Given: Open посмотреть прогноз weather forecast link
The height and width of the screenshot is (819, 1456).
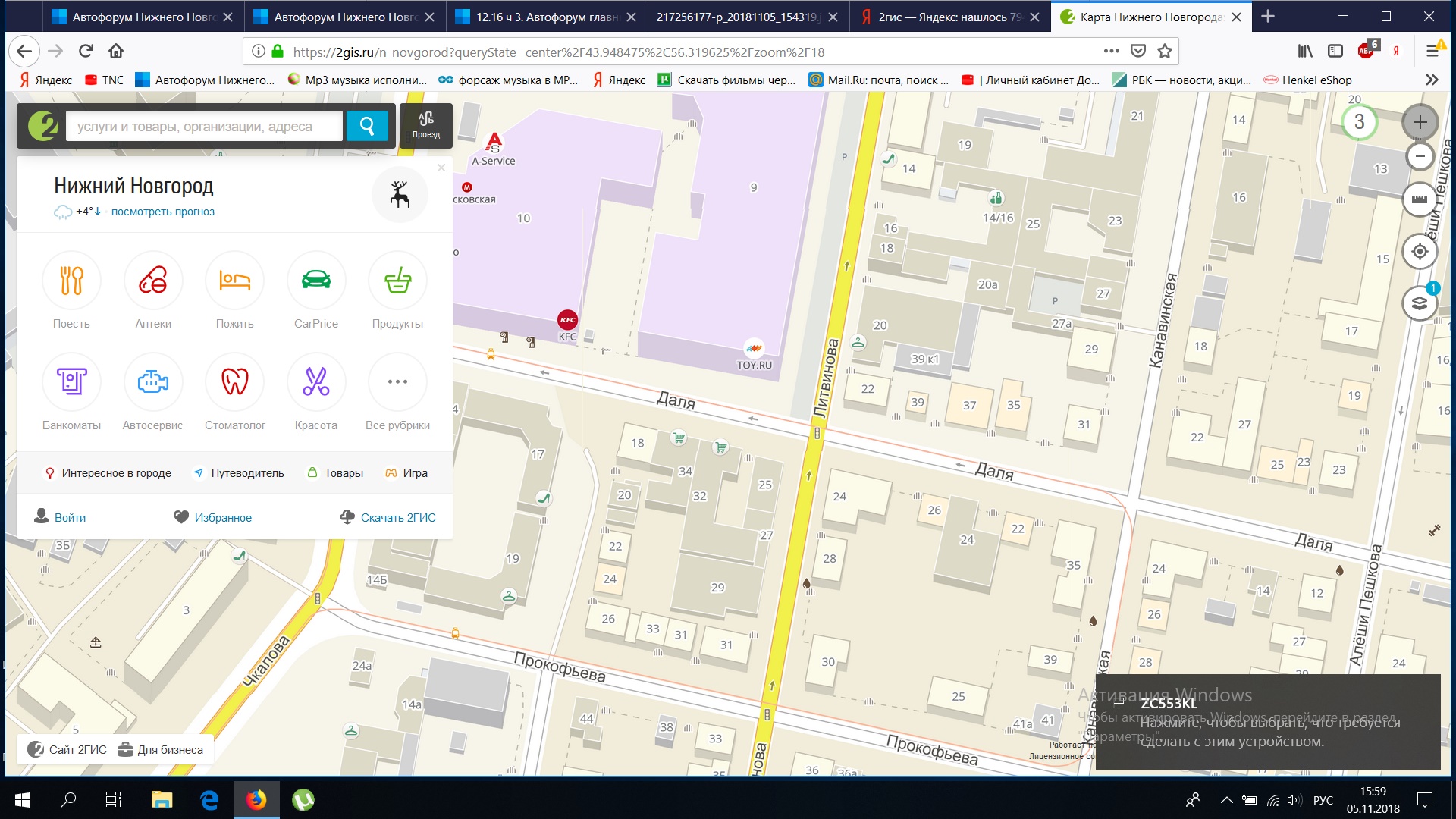Looking at the screenshot, I should 163,212.
